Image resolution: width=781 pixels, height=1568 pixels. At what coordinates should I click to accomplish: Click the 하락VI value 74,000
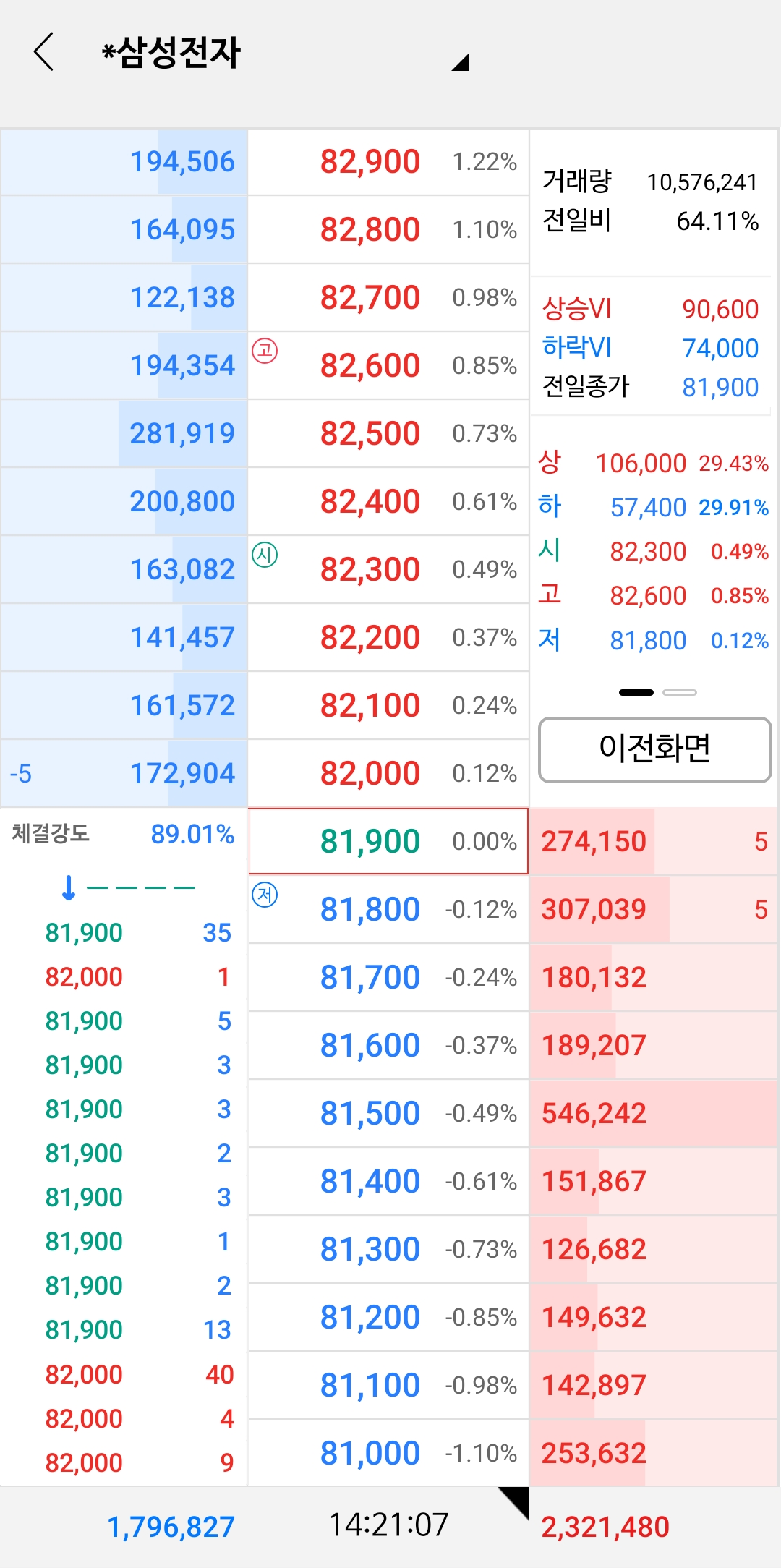point(720,348)
